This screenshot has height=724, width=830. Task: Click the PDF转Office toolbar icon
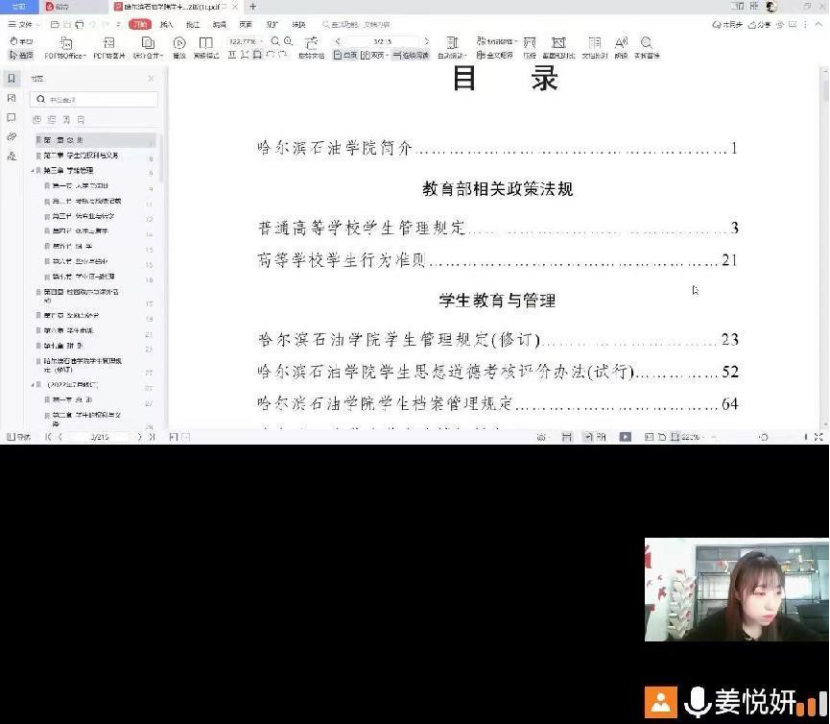66,47
